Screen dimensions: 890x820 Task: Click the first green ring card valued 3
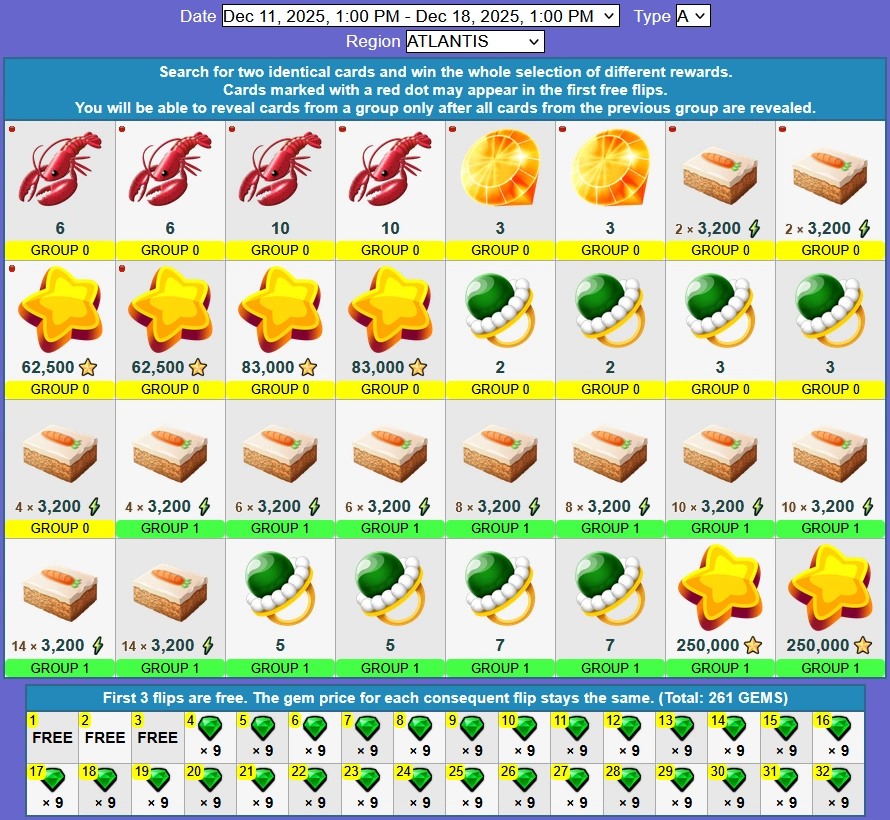click(720, 330)
